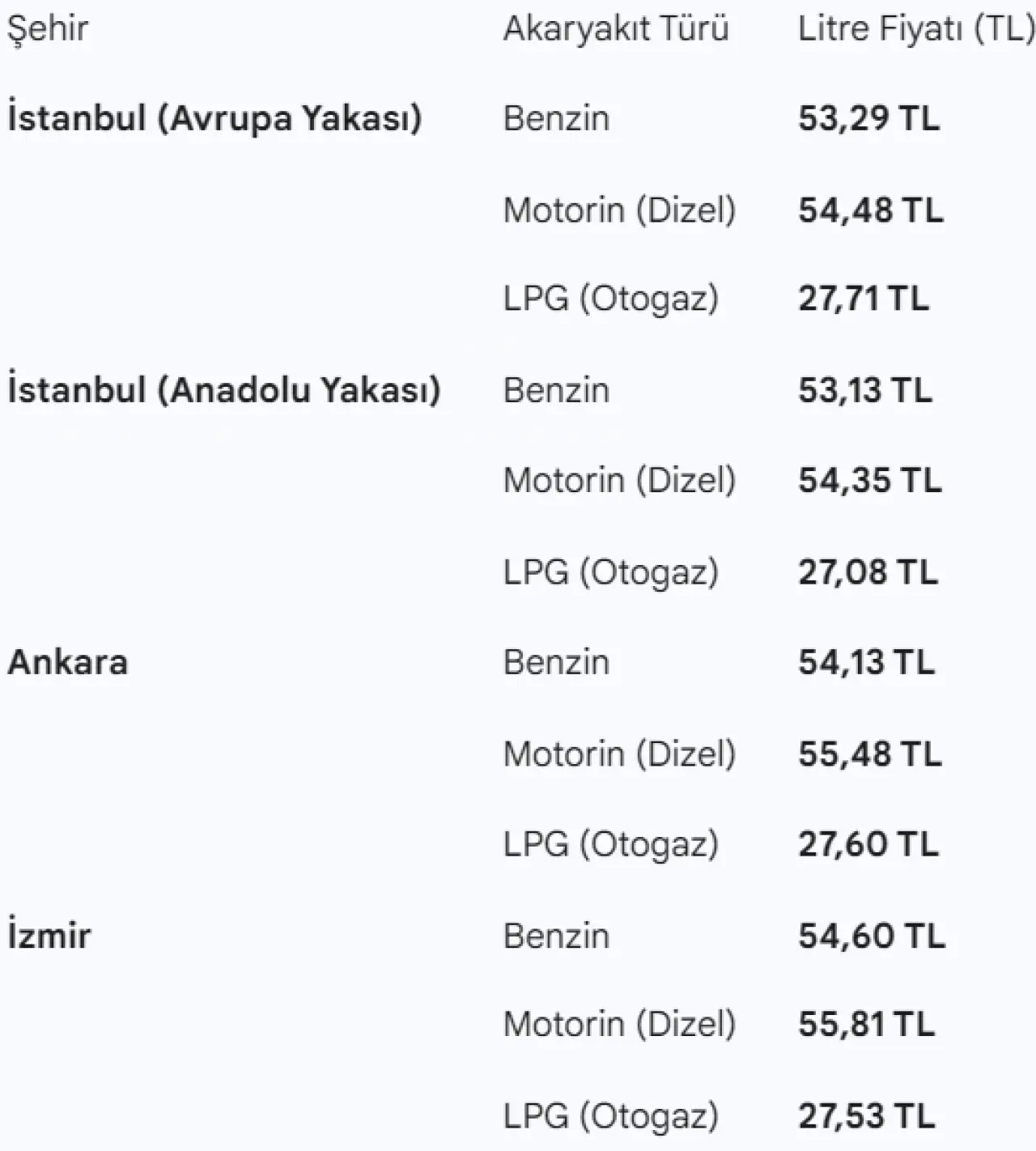
Task: Click İzmir's 54,60 TL benzin price
Action: (871, 936)
